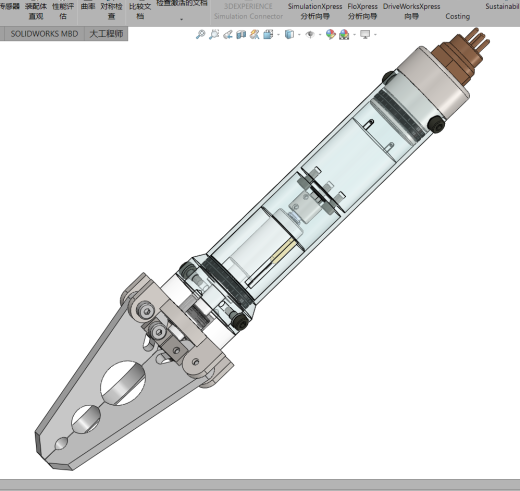Image resolution: width=520 pixels, height=491 pixels.
Task: Click the Edit Appearance color ball icon
Action: click(x=330, y=34)
